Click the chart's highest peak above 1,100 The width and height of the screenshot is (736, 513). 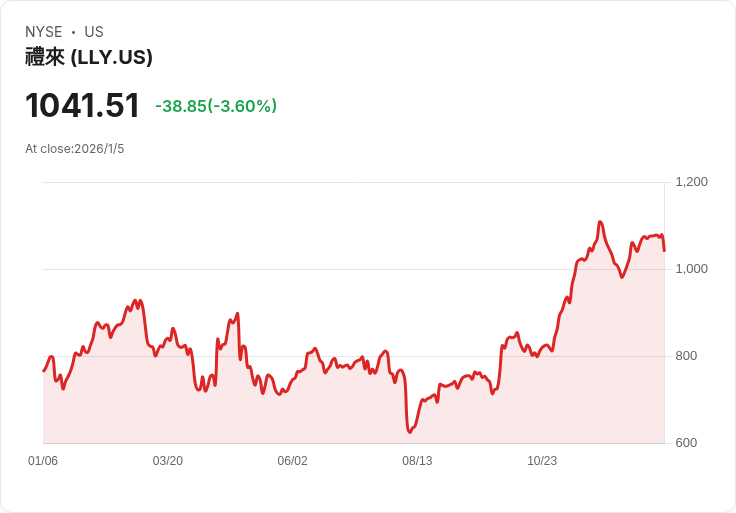(600, 222)
